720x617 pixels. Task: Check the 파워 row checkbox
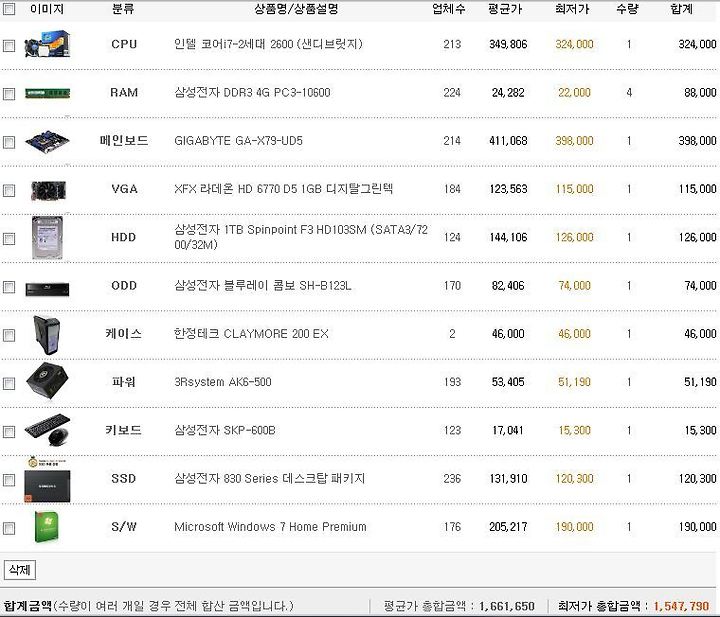9,383
